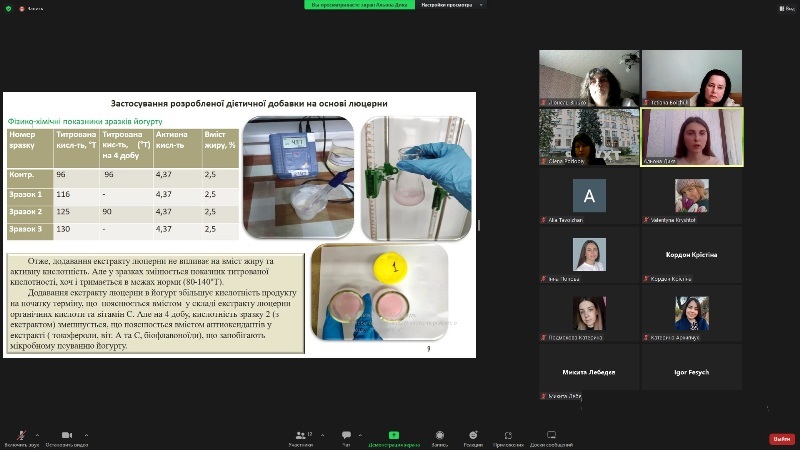Click the 'Контр.' row label in the table

point(22,174)
